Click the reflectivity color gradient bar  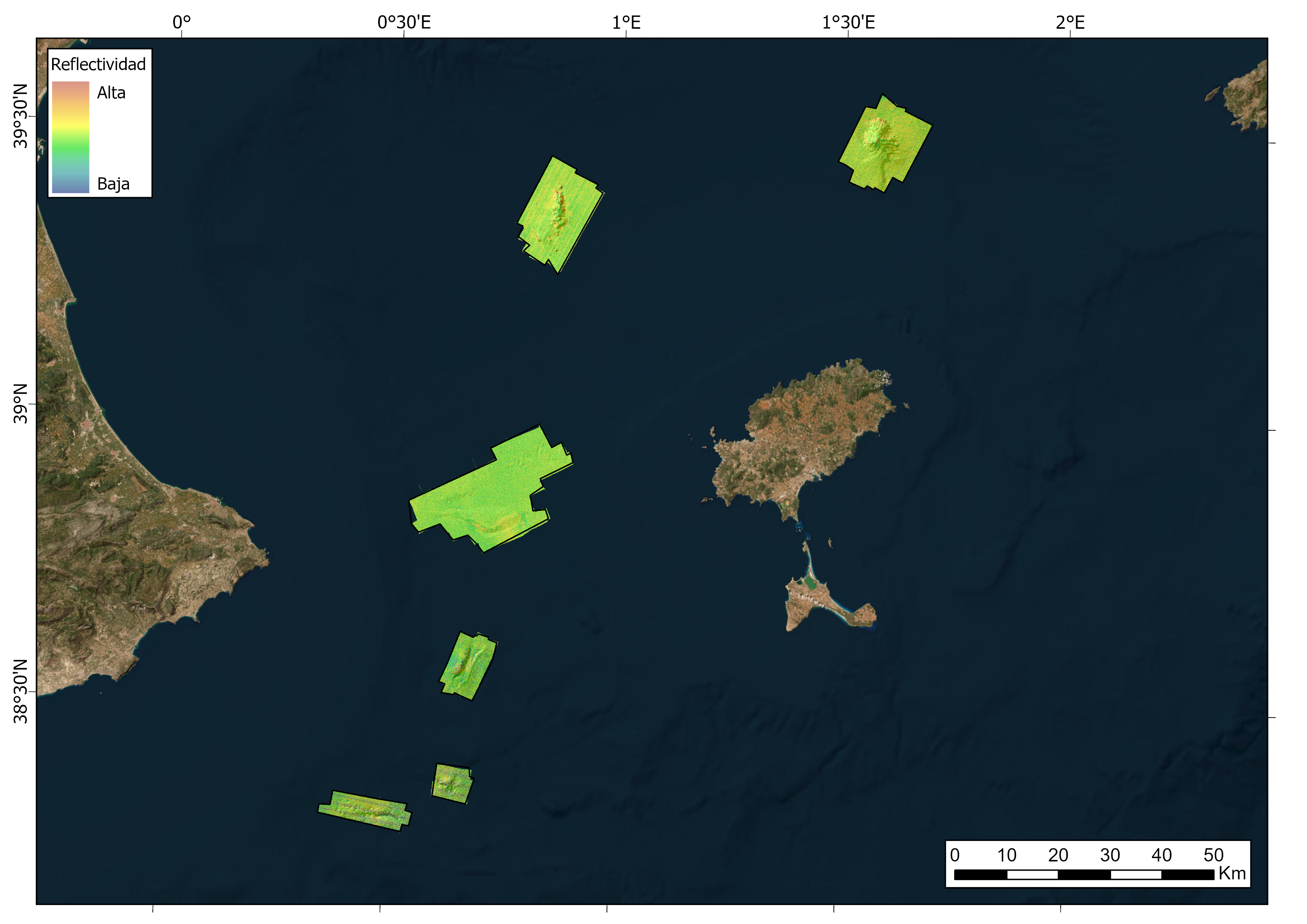pyautogui.click(x=70, y=137)
